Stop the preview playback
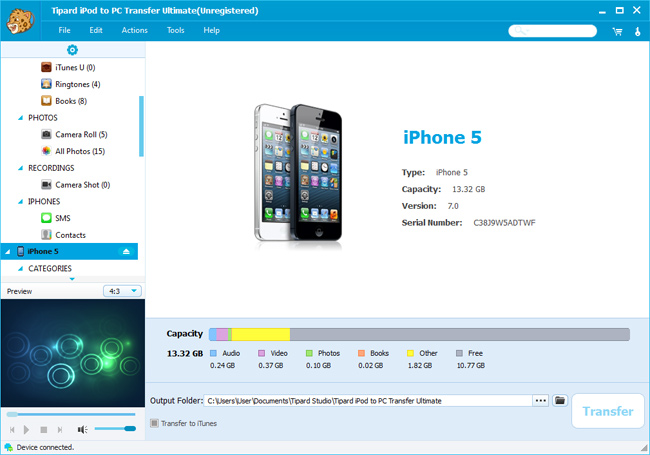 pyautogui.click(x=44, y=430)
